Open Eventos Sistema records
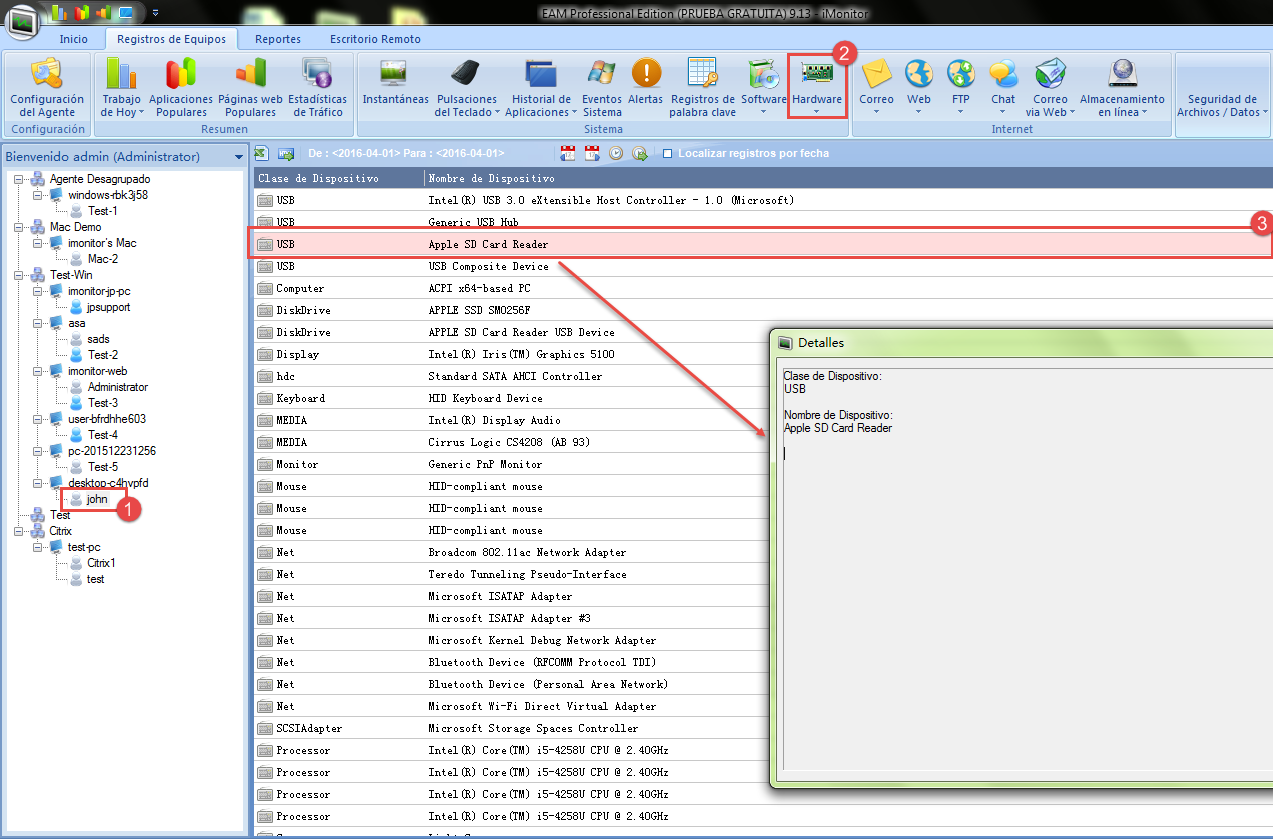This screenshot has width=1273, height=839. [602, 88]
